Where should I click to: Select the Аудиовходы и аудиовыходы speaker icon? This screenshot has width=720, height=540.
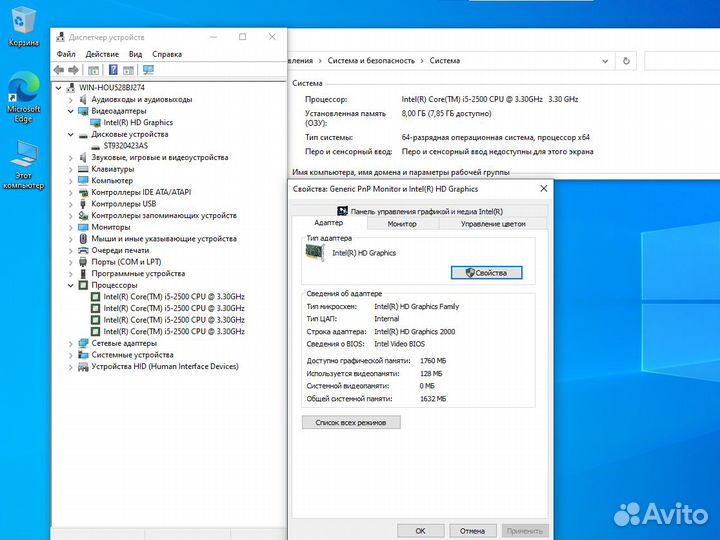pyautogui.click(x=83, y=99)
